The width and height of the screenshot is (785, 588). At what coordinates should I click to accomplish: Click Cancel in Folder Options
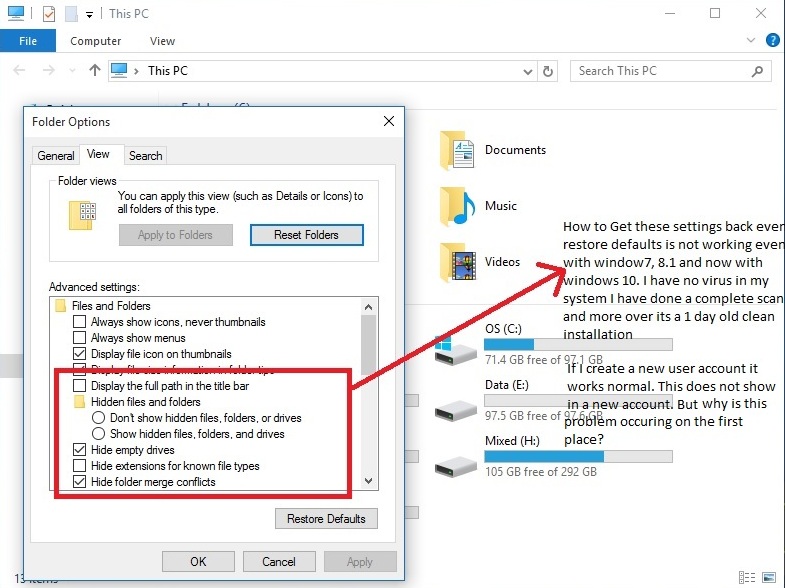(279, 561)
